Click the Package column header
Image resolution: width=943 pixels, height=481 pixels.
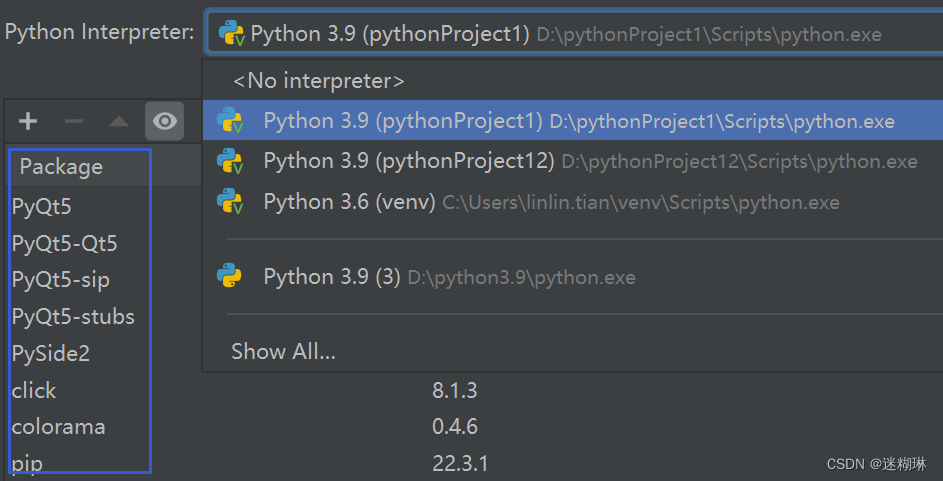click(x=61, y=167)
